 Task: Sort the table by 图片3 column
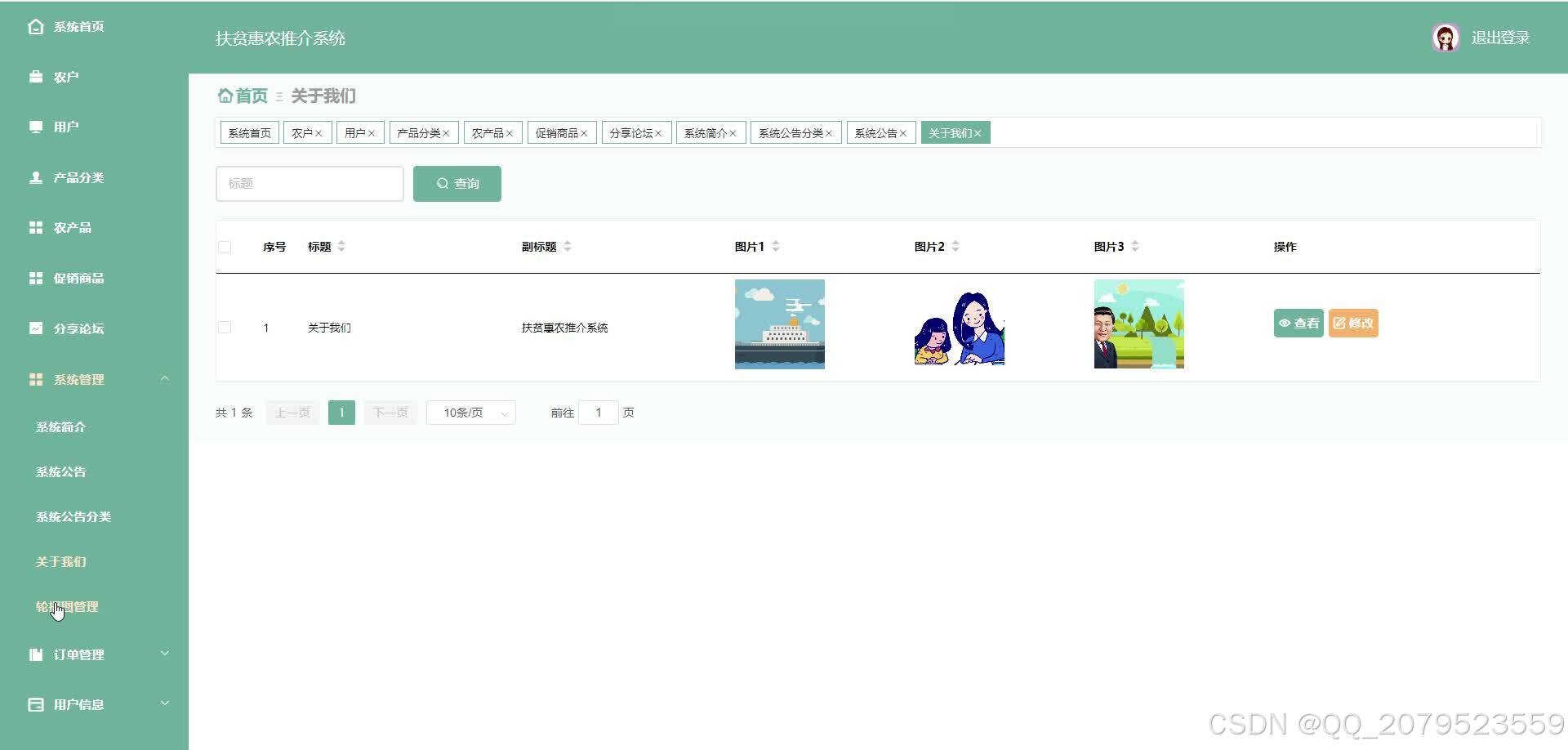click(x=1135, y=246)
